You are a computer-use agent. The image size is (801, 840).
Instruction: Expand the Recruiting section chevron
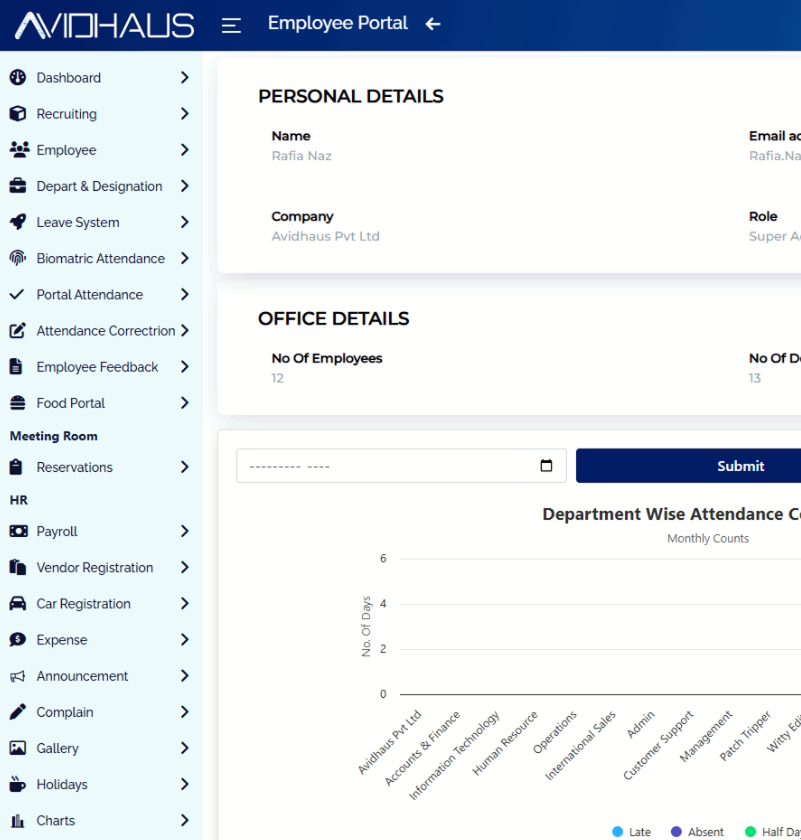tap(184, 114)
